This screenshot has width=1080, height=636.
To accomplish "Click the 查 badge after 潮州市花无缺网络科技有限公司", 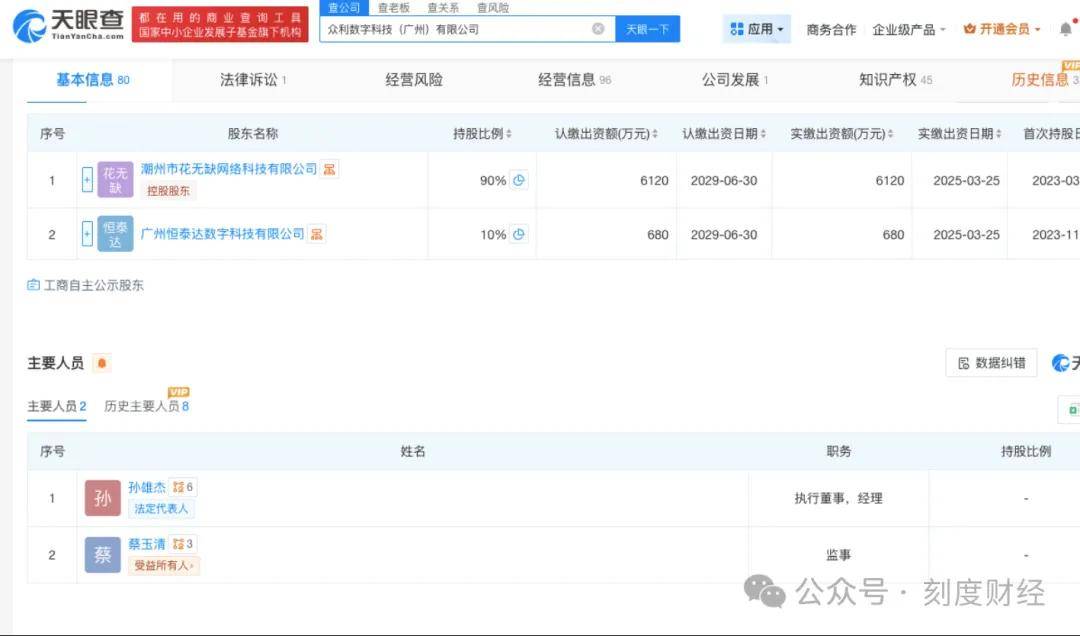I will pyautogui.click(x=330, y=169).
